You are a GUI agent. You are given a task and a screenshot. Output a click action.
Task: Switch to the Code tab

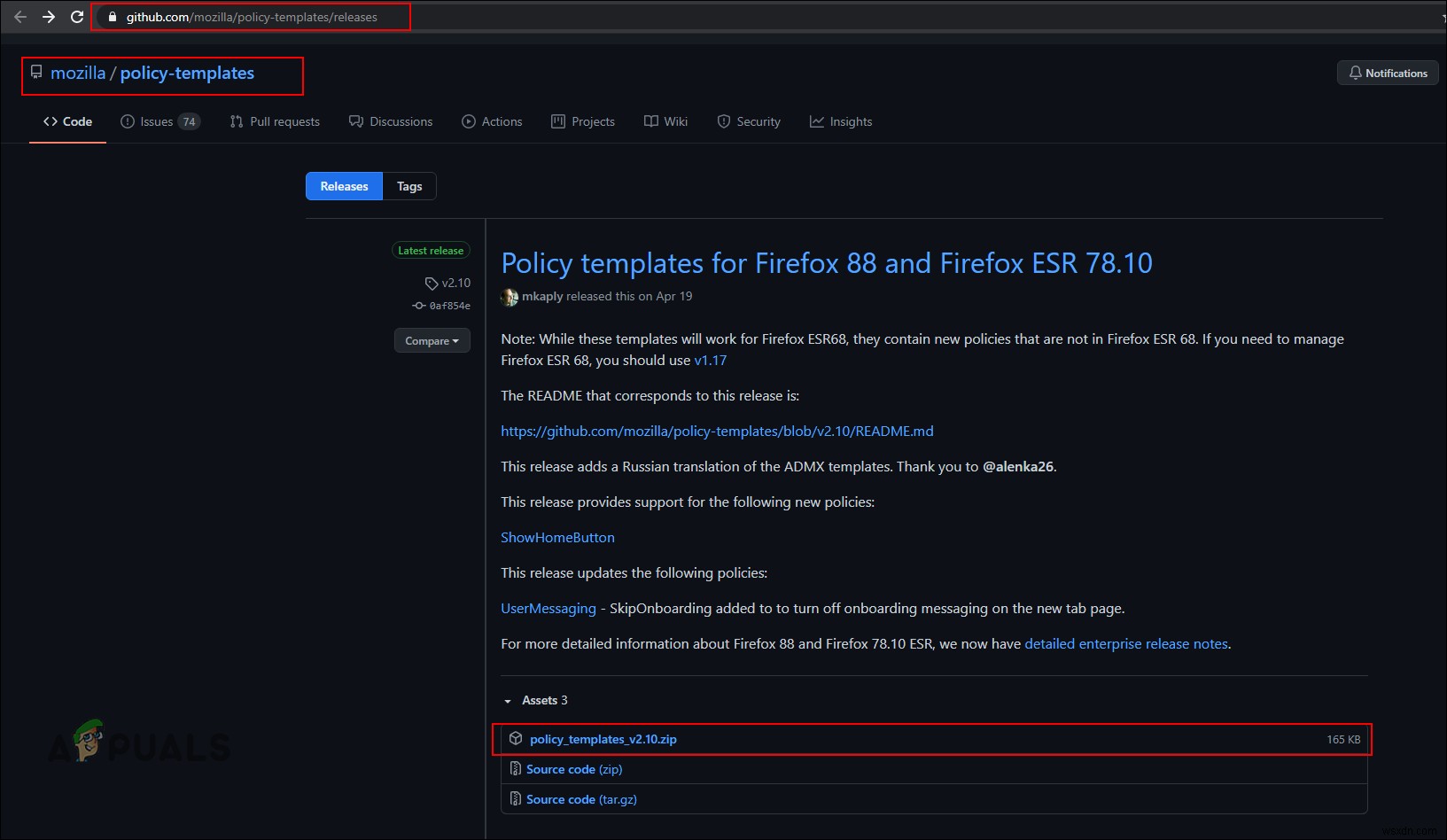pos(67,121)
